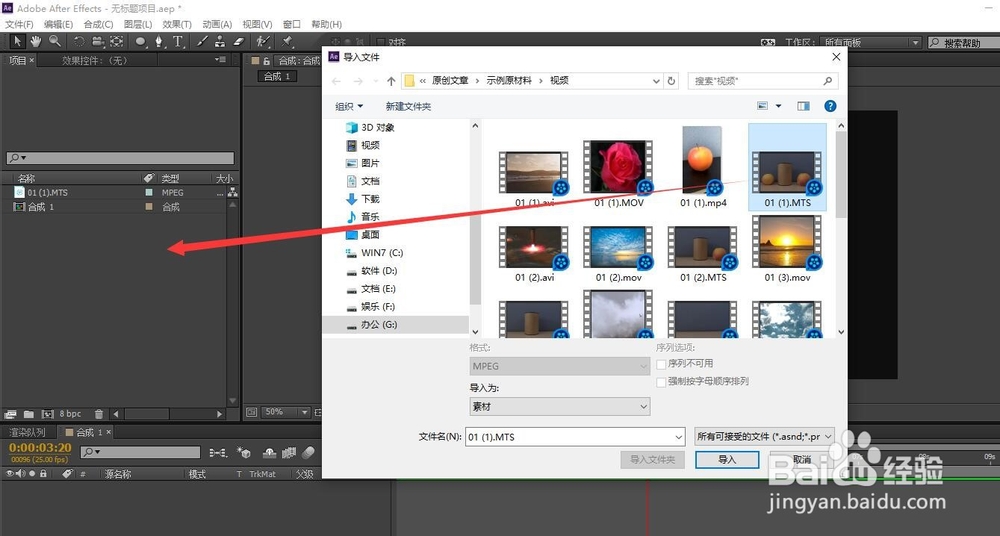Viewport: 1000px width, 536px height.
Task: Click the eye video column header
Action: click(x=10, y=473)
